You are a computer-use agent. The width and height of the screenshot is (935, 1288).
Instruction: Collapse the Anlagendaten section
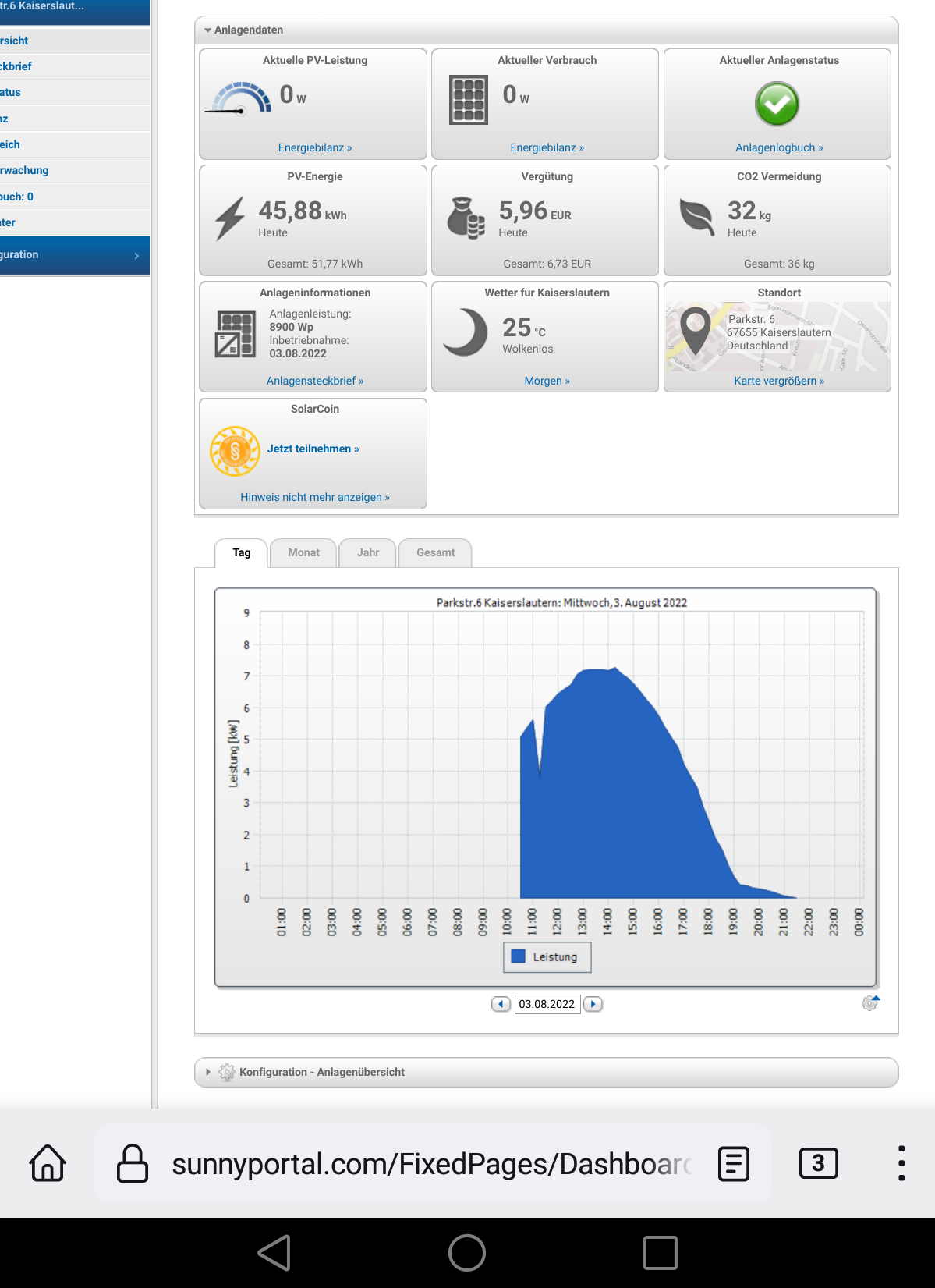click(x=208, y=30)
